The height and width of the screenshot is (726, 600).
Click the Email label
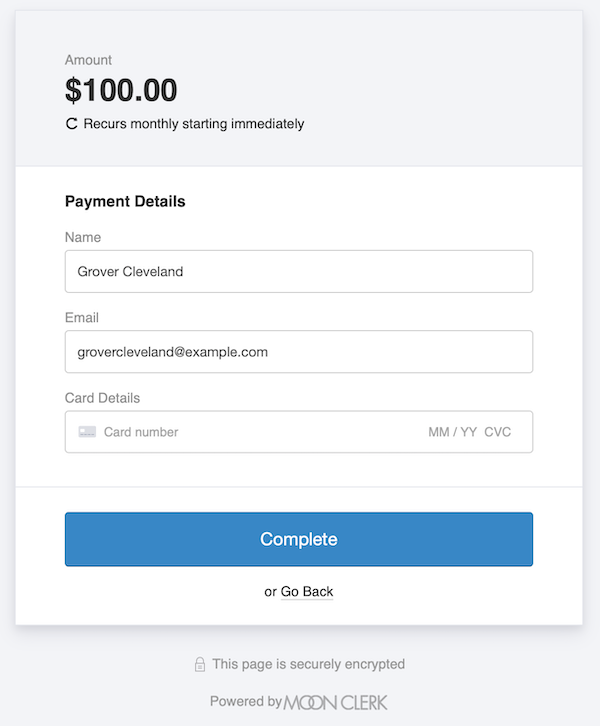(82, 318)
